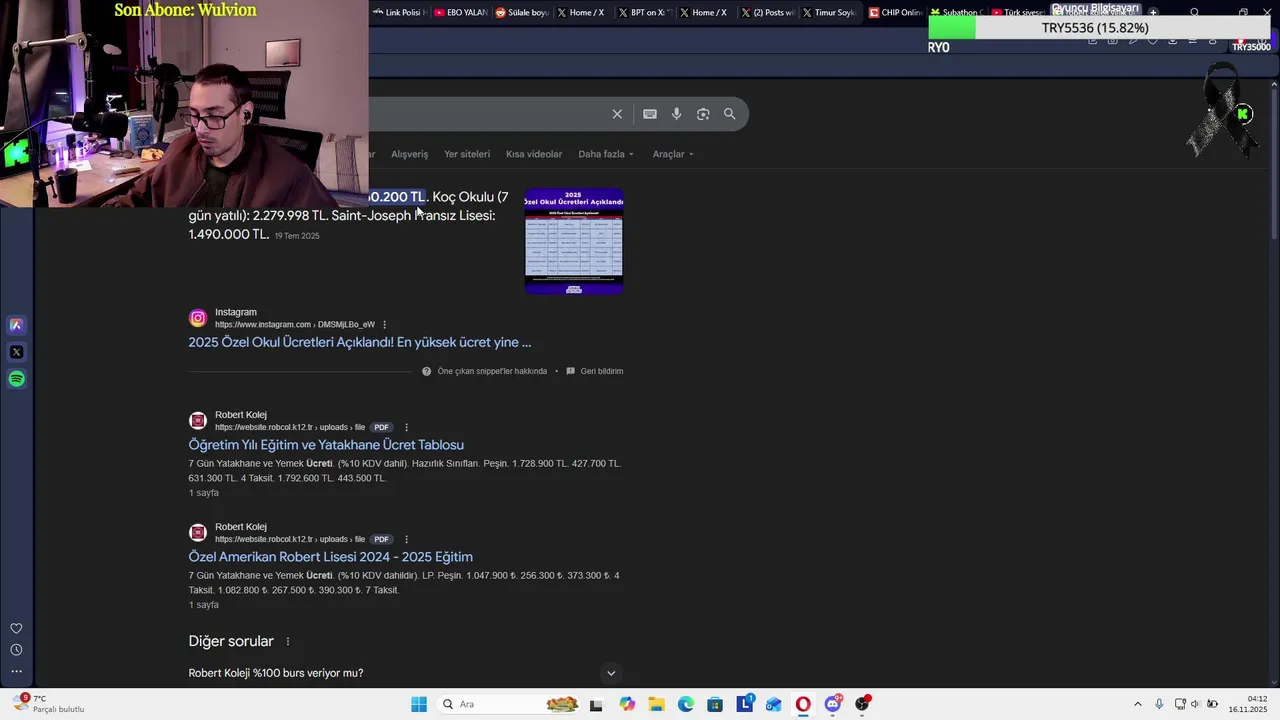Screen dimensions: 1280x720
Task: Open File Explorer from the taskbar
Action: point(656,704)
